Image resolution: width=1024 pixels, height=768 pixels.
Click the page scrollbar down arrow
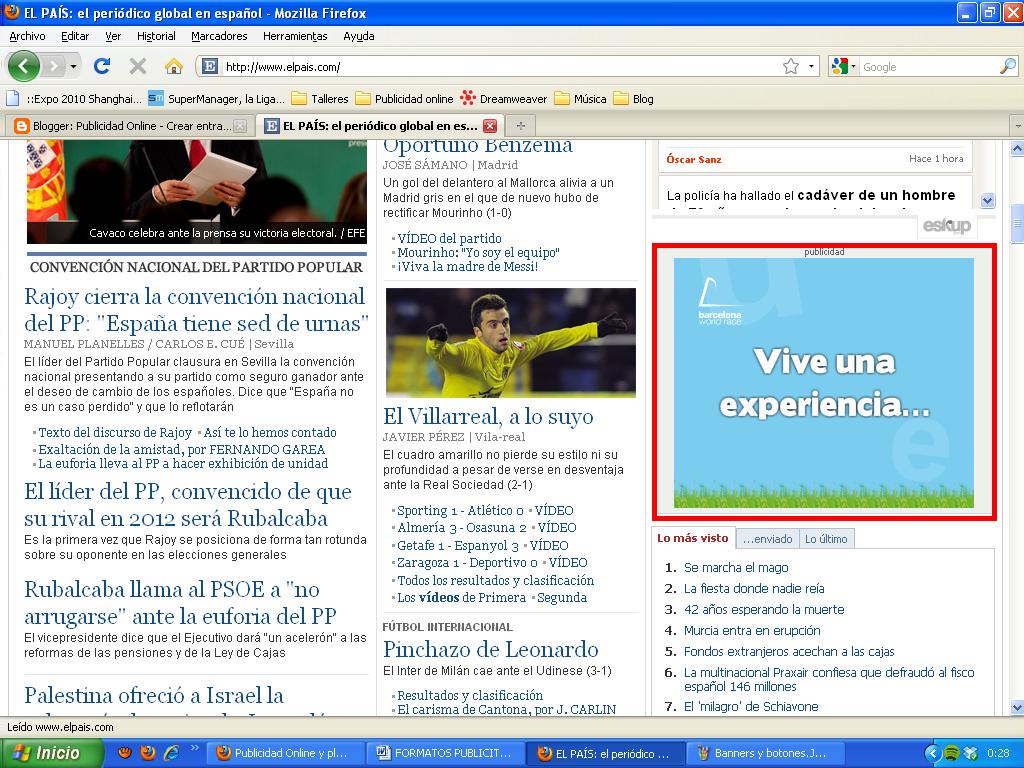click(1017, 707)
